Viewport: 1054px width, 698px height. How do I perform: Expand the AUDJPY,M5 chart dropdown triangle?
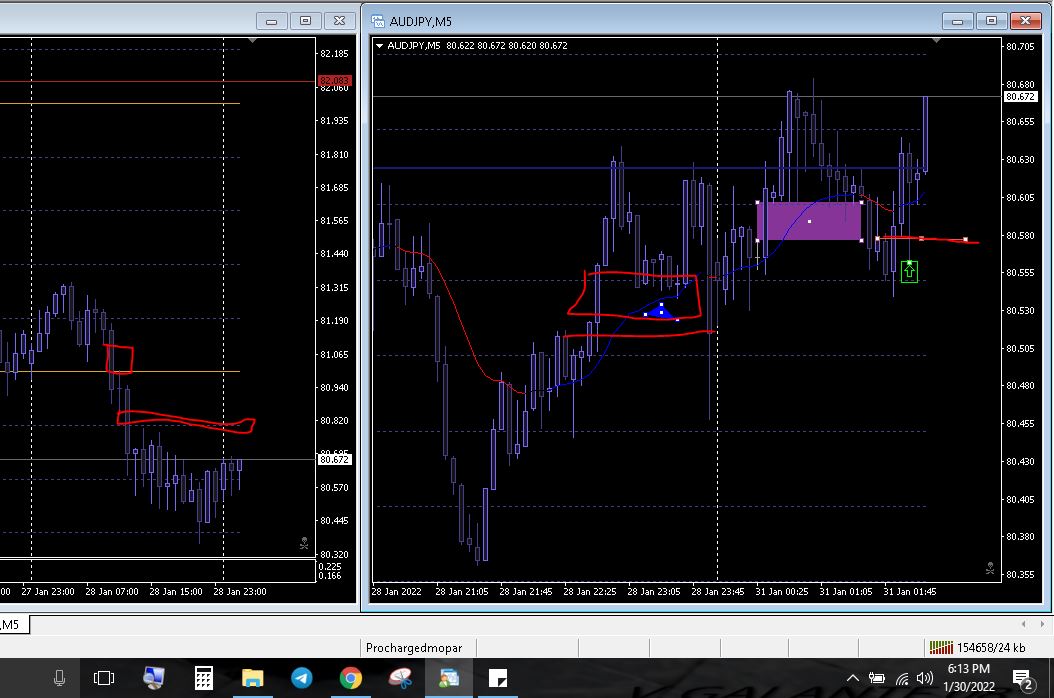click(380, 45)
